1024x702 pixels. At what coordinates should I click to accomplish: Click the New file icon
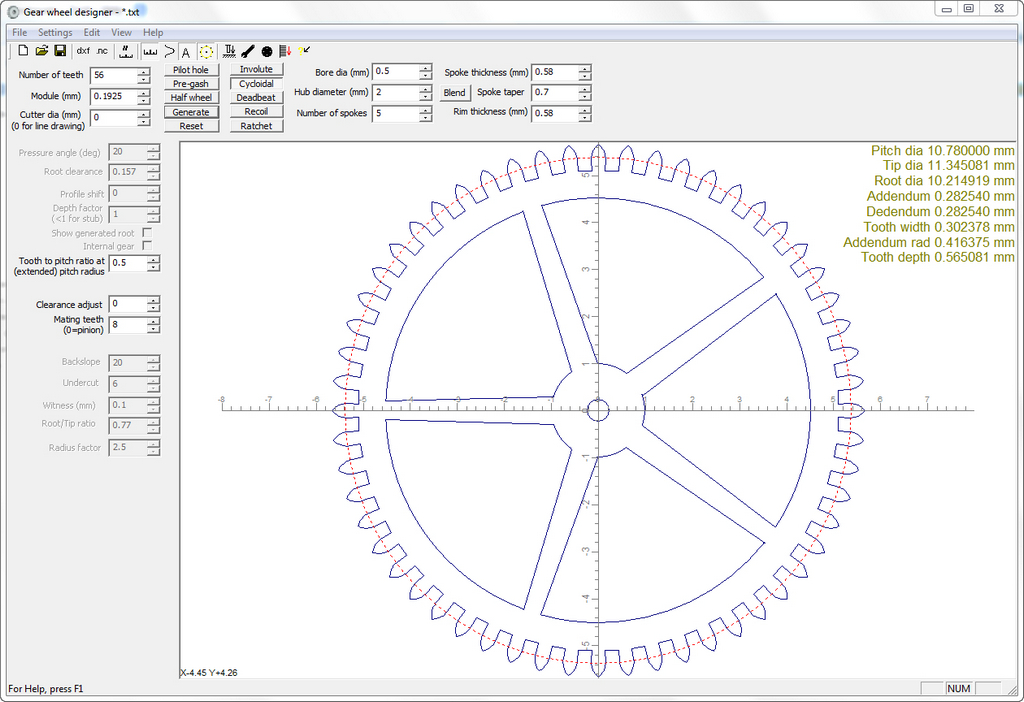coord(23,50)
